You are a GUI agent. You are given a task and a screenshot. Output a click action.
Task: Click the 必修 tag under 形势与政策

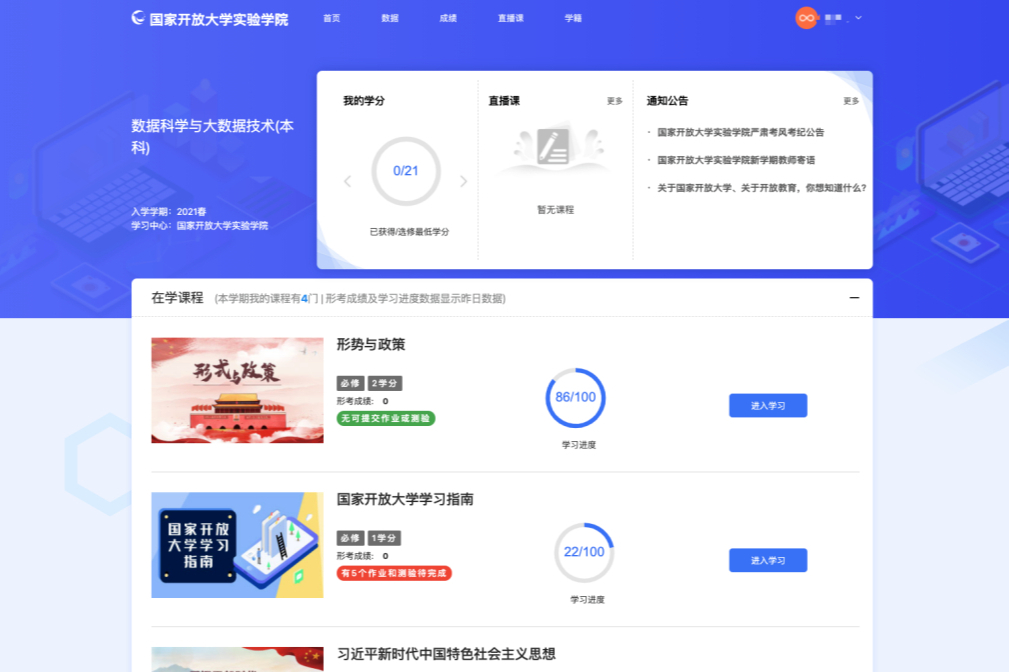[x=350, y=383]
